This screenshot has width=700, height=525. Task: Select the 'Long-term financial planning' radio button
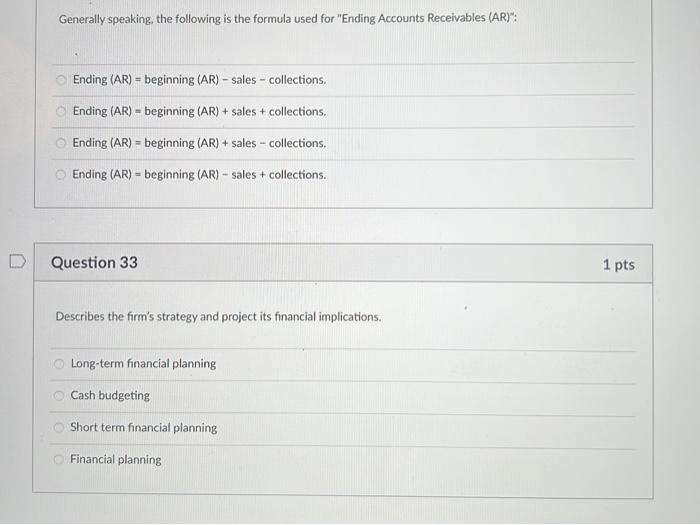coord(59,364)
